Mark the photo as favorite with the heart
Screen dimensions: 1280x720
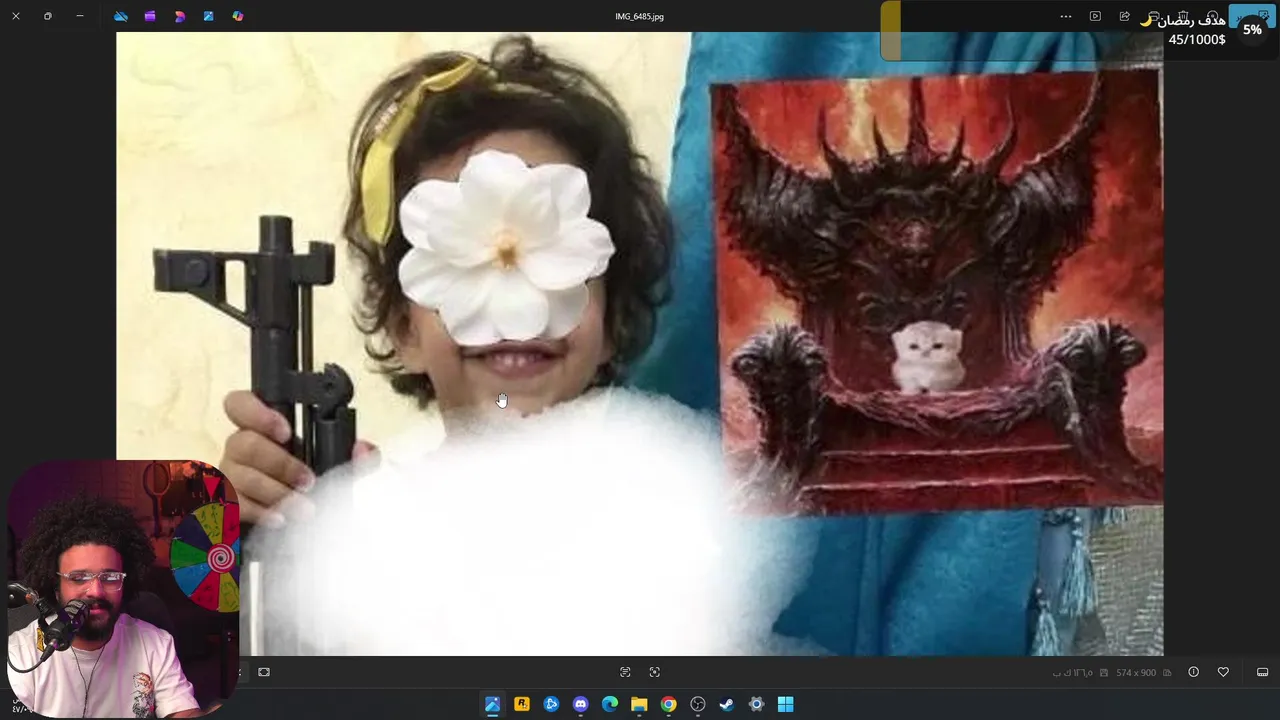pos(1223,672)
